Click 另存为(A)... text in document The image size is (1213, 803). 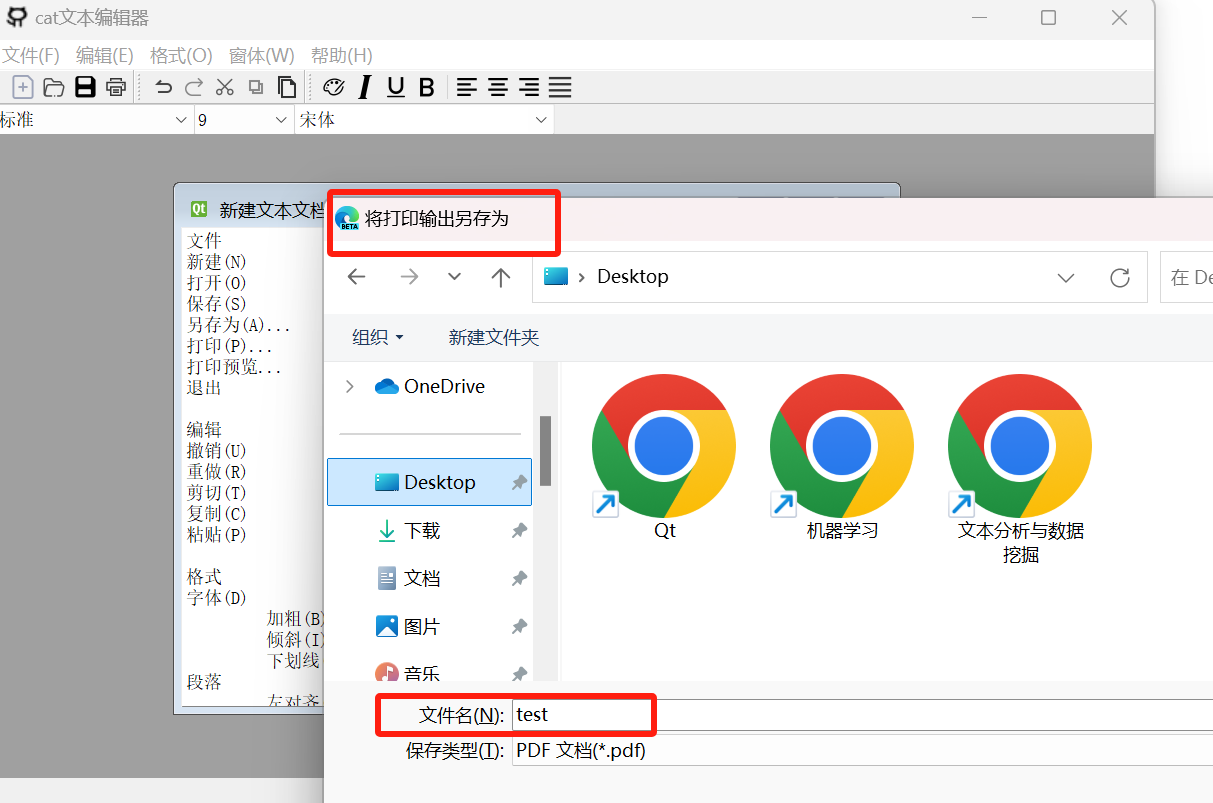(239, 325)
